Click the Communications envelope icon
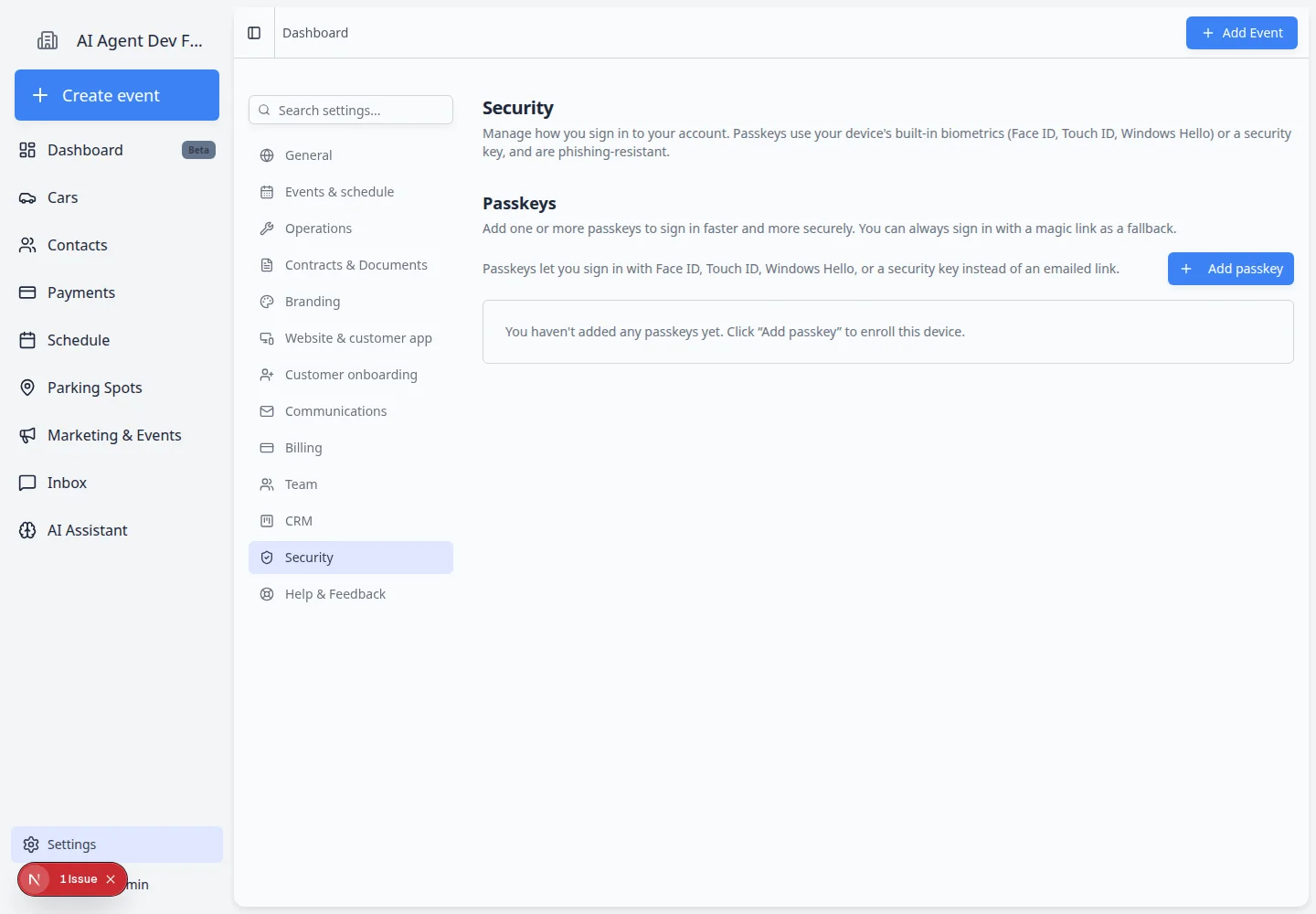The width and height of the screenshot is (1316, 914). 267,411
